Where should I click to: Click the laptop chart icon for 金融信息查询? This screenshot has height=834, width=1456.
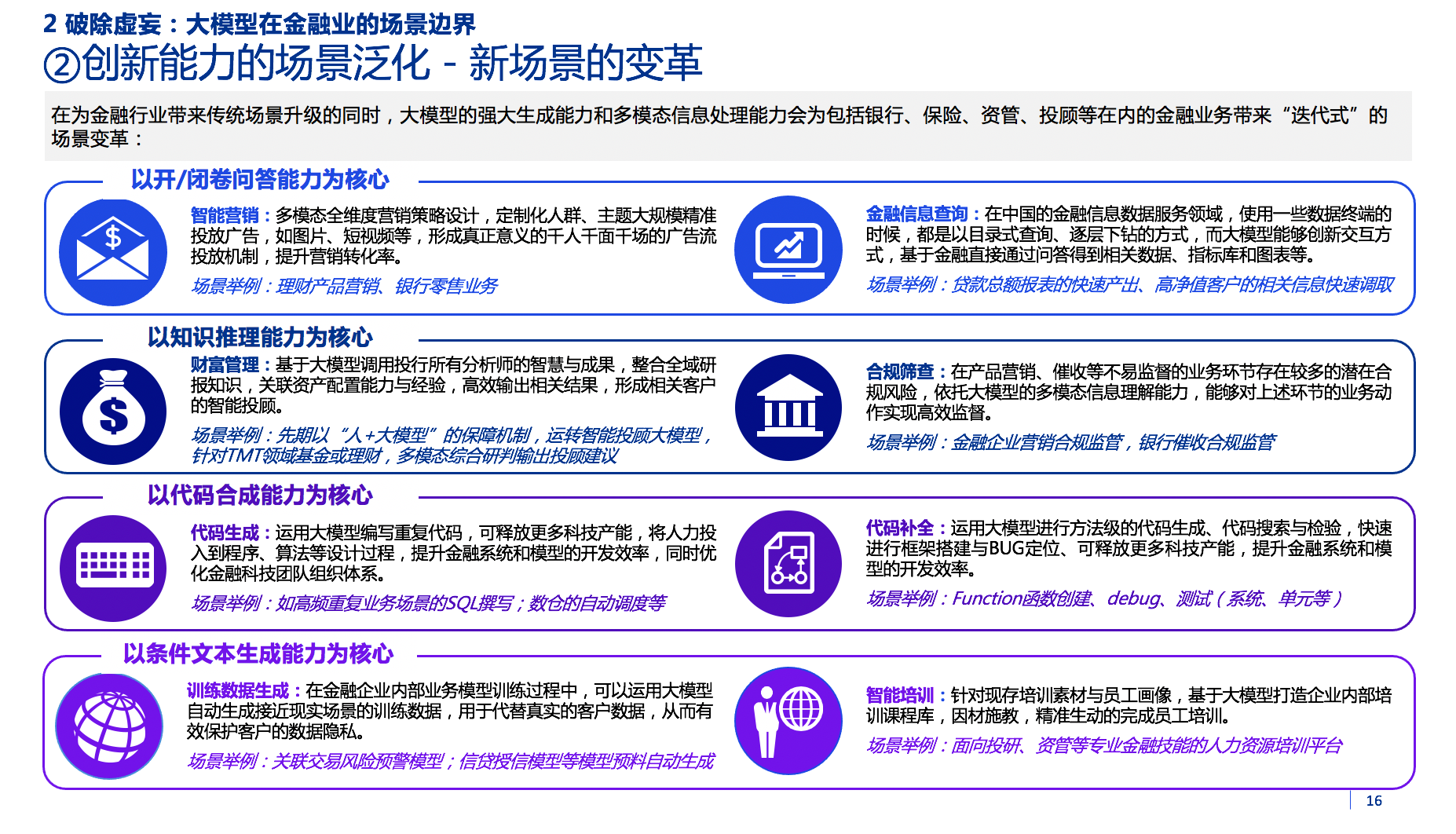pos(788,250)
